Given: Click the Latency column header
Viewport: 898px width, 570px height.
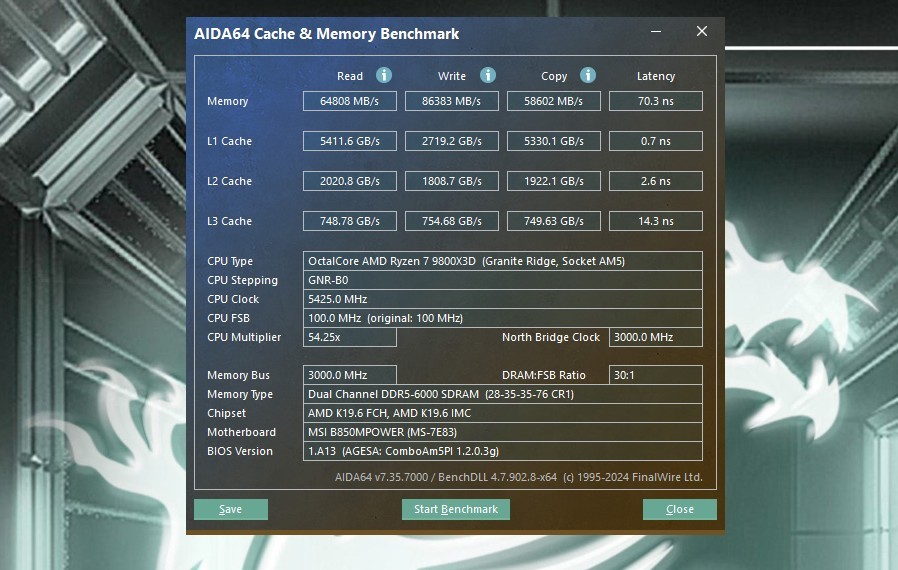Looking at the screenshot, I should (656, 76).
